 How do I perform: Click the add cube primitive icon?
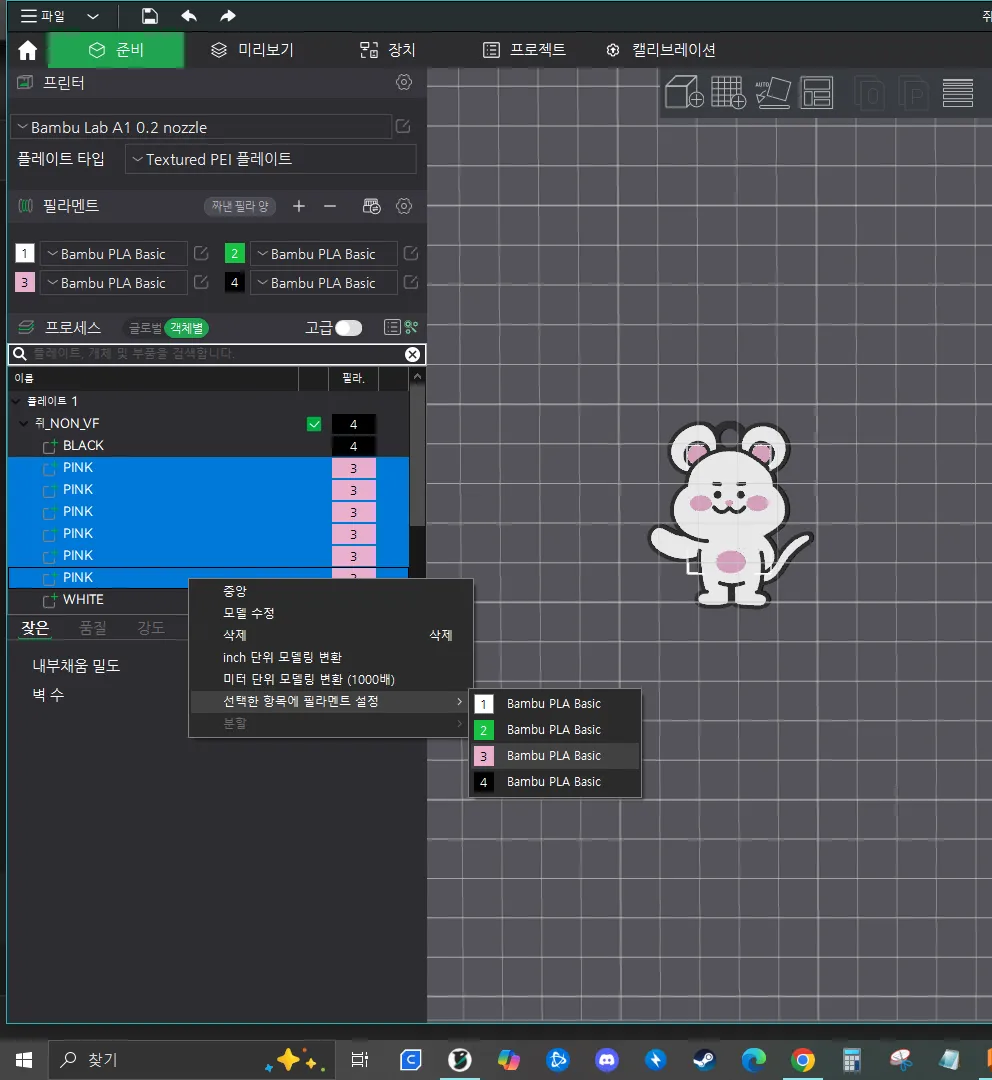coord(683,92)
